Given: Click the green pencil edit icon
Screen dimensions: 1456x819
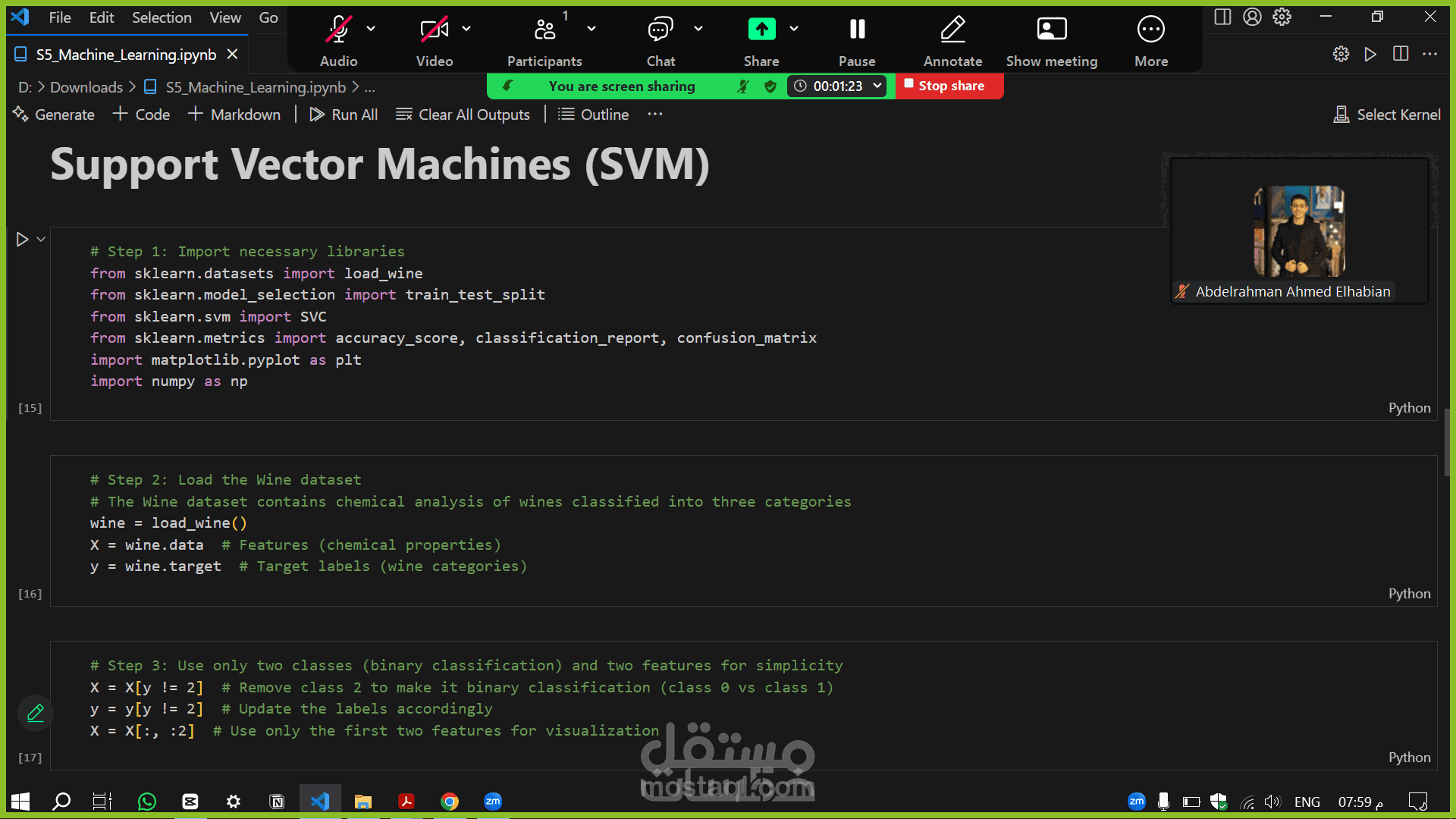Looking at the screenshot, I should pos(36,713).
